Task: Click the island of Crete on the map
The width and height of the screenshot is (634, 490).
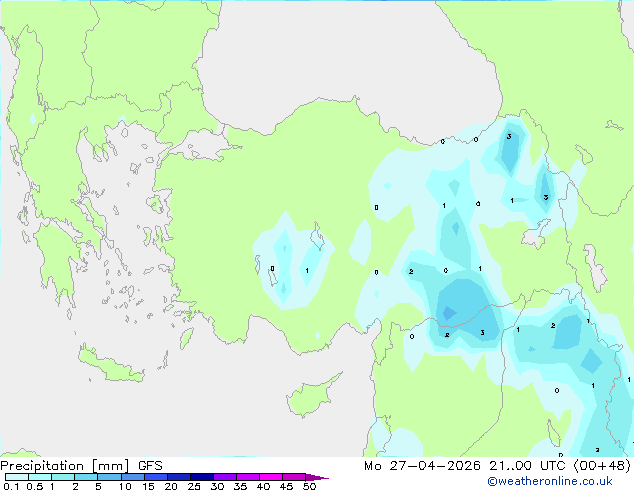Action: pos(111,364)
